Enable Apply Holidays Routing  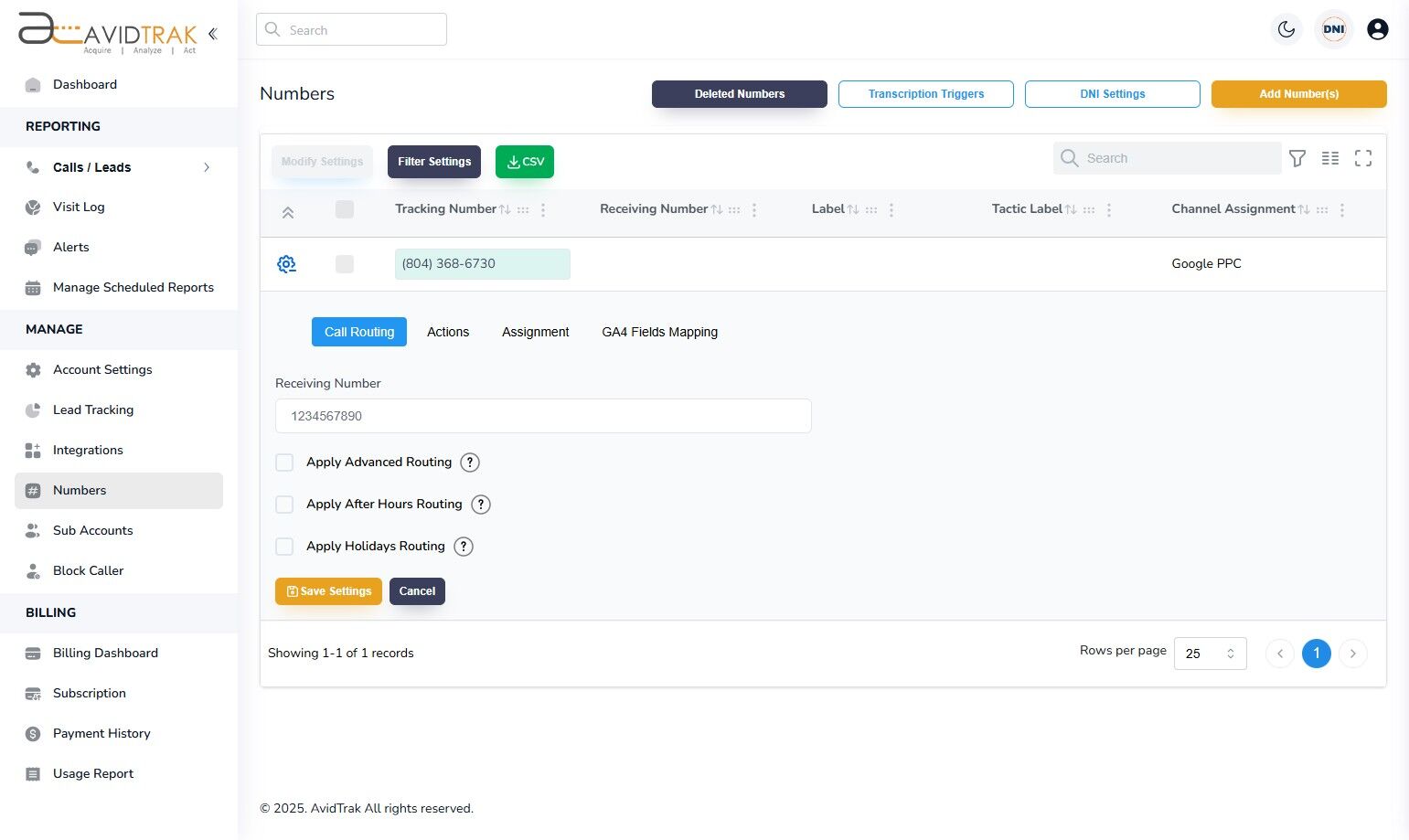click(x=284, y=547)
